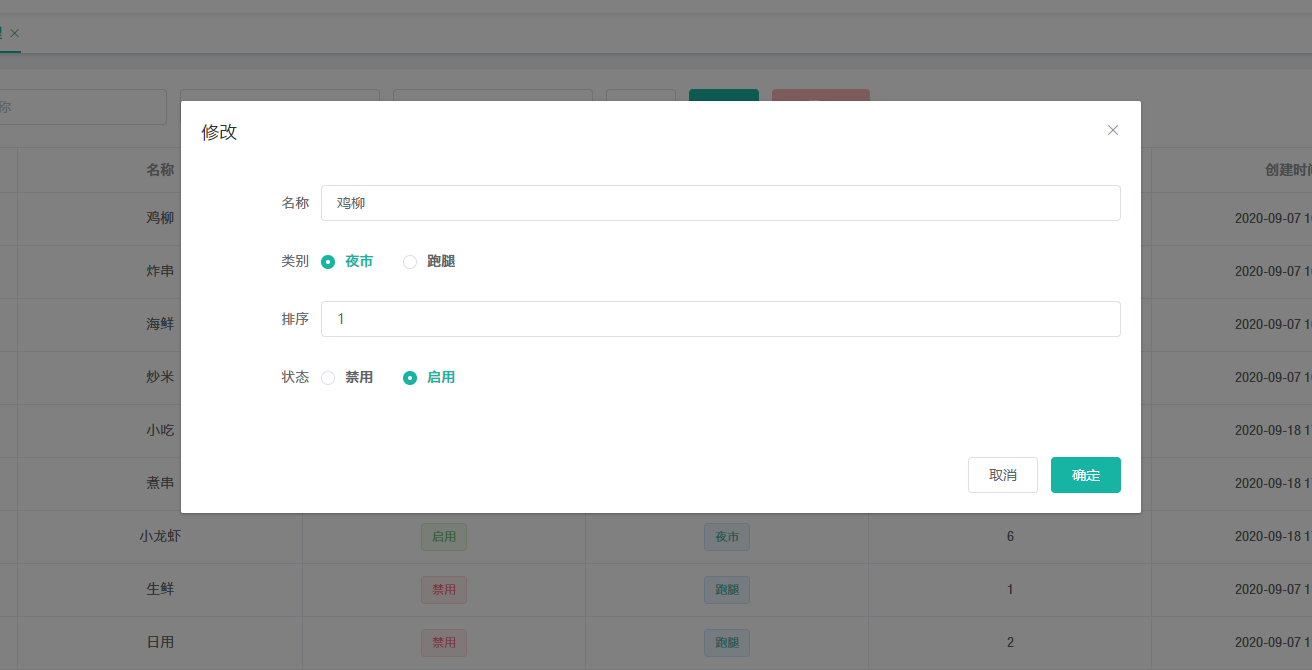Close the 修改 dialog with X icon

click(1112, 130)
